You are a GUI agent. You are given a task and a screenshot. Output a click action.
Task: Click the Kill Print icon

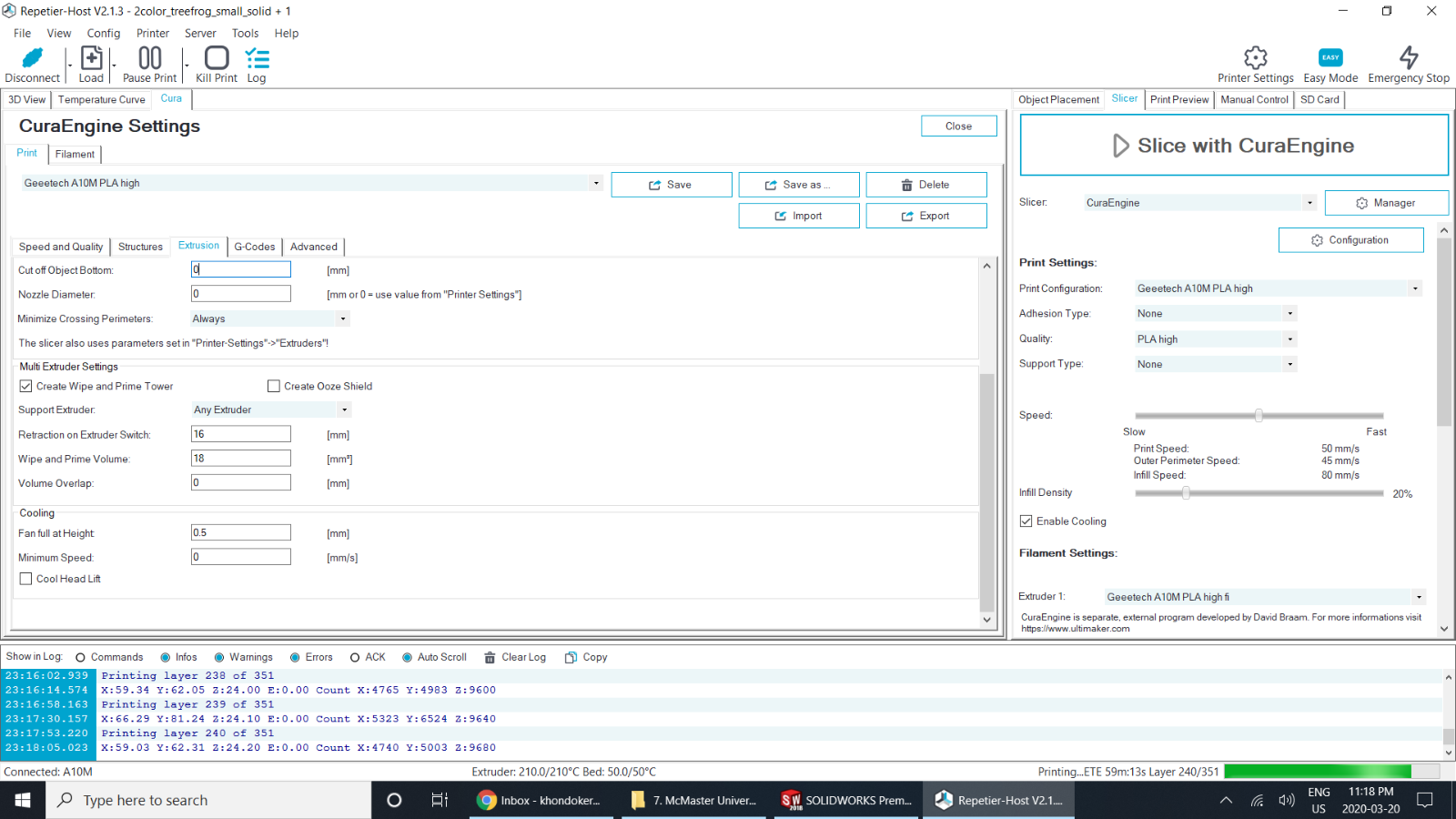tap(217, 59)
